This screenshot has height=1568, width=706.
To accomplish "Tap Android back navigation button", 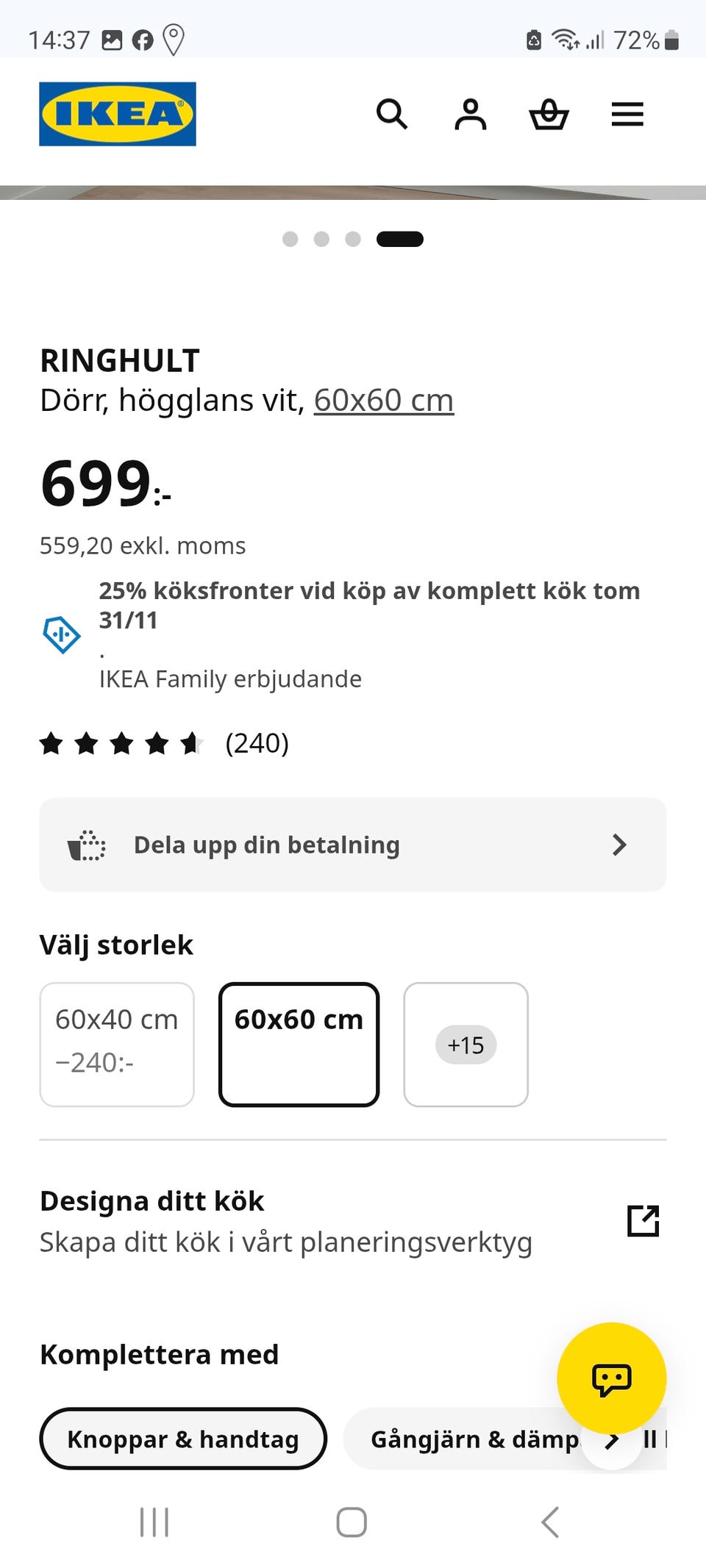I will point(550,1522).
